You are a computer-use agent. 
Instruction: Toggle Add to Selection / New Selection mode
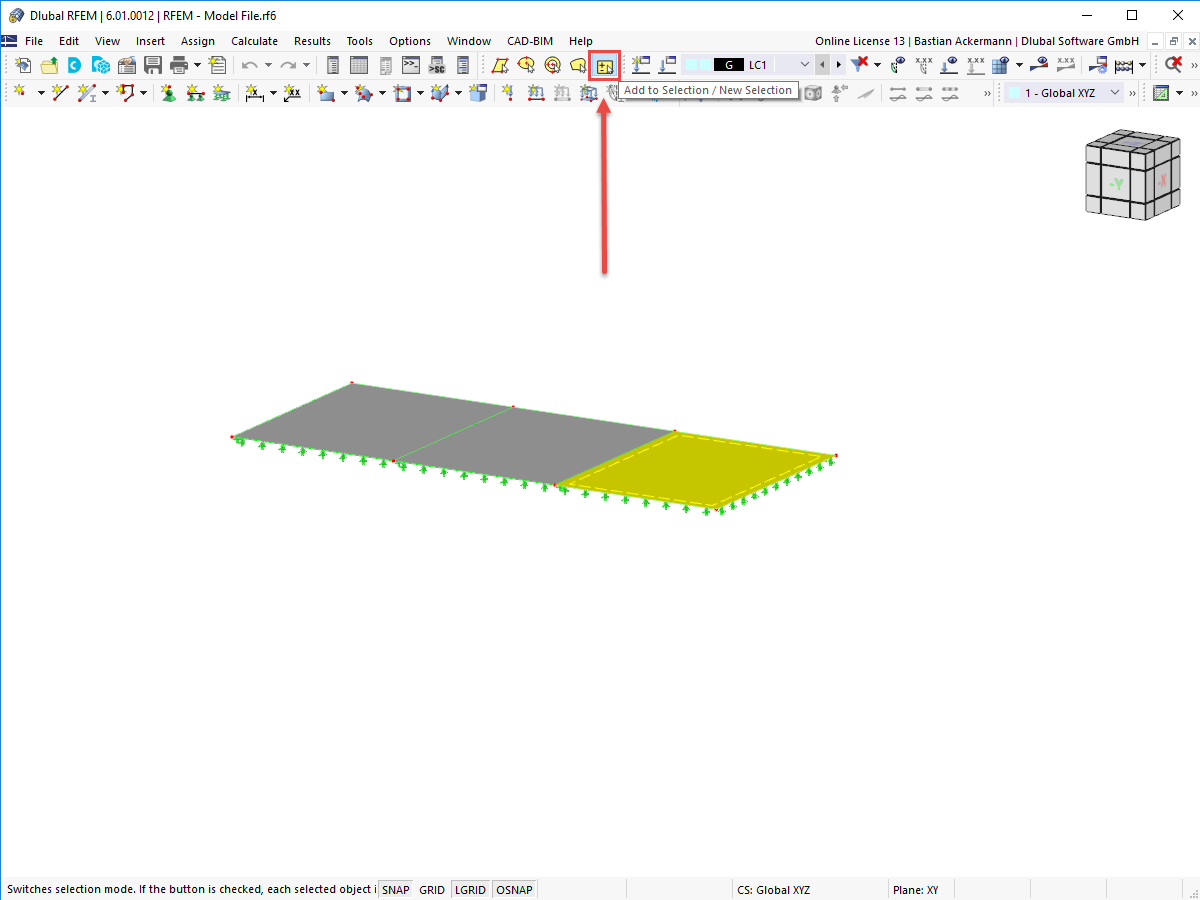point(604,65)
